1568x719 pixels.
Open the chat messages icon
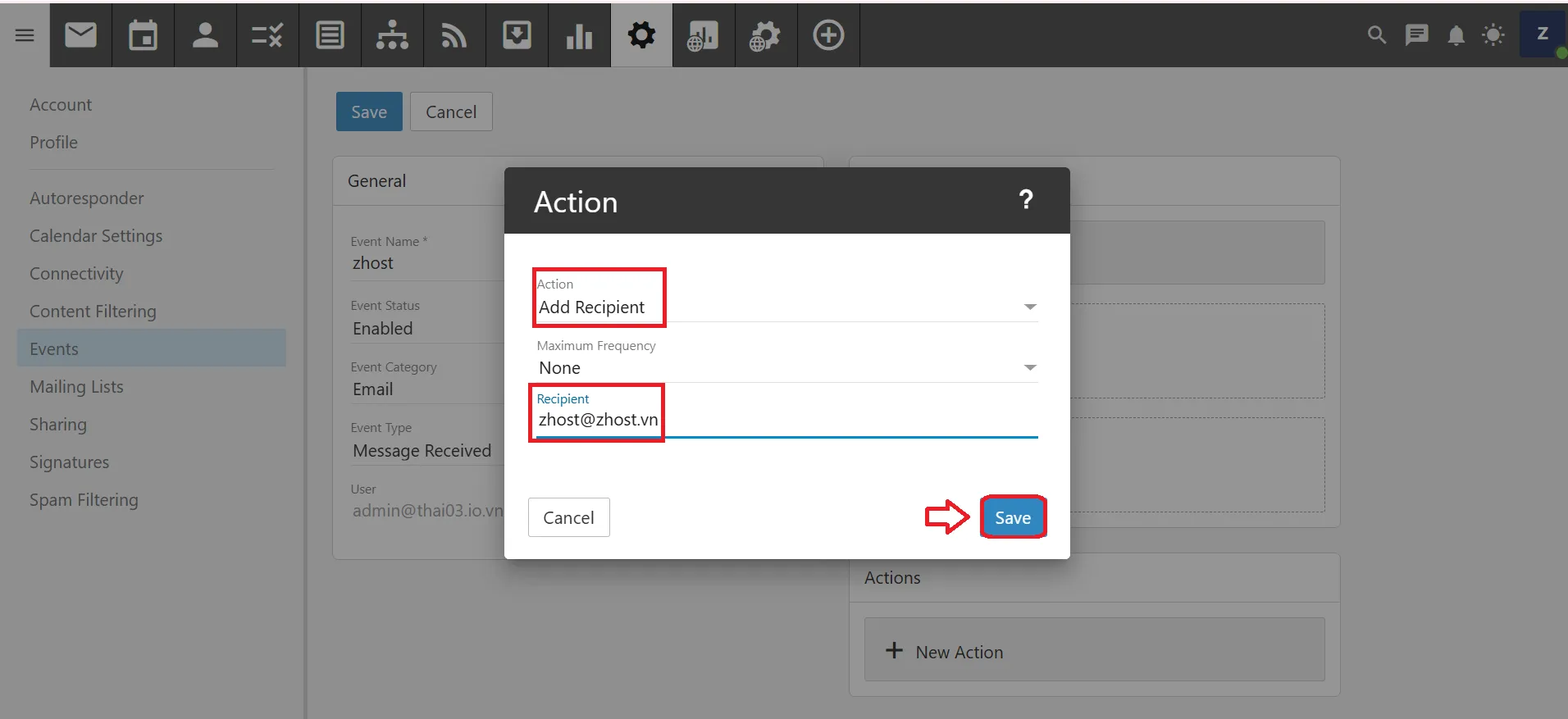tap(1416, 35)
